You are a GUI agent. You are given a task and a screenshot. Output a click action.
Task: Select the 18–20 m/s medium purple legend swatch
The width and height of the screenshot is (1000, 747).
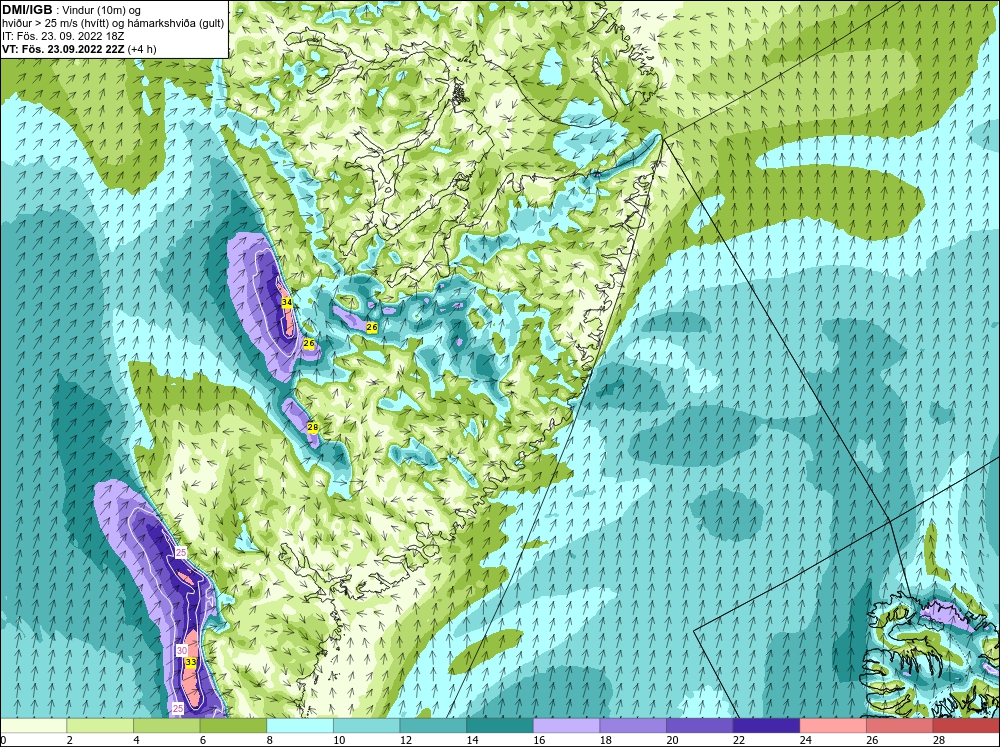pyautogui.click(x=633, y=725)
